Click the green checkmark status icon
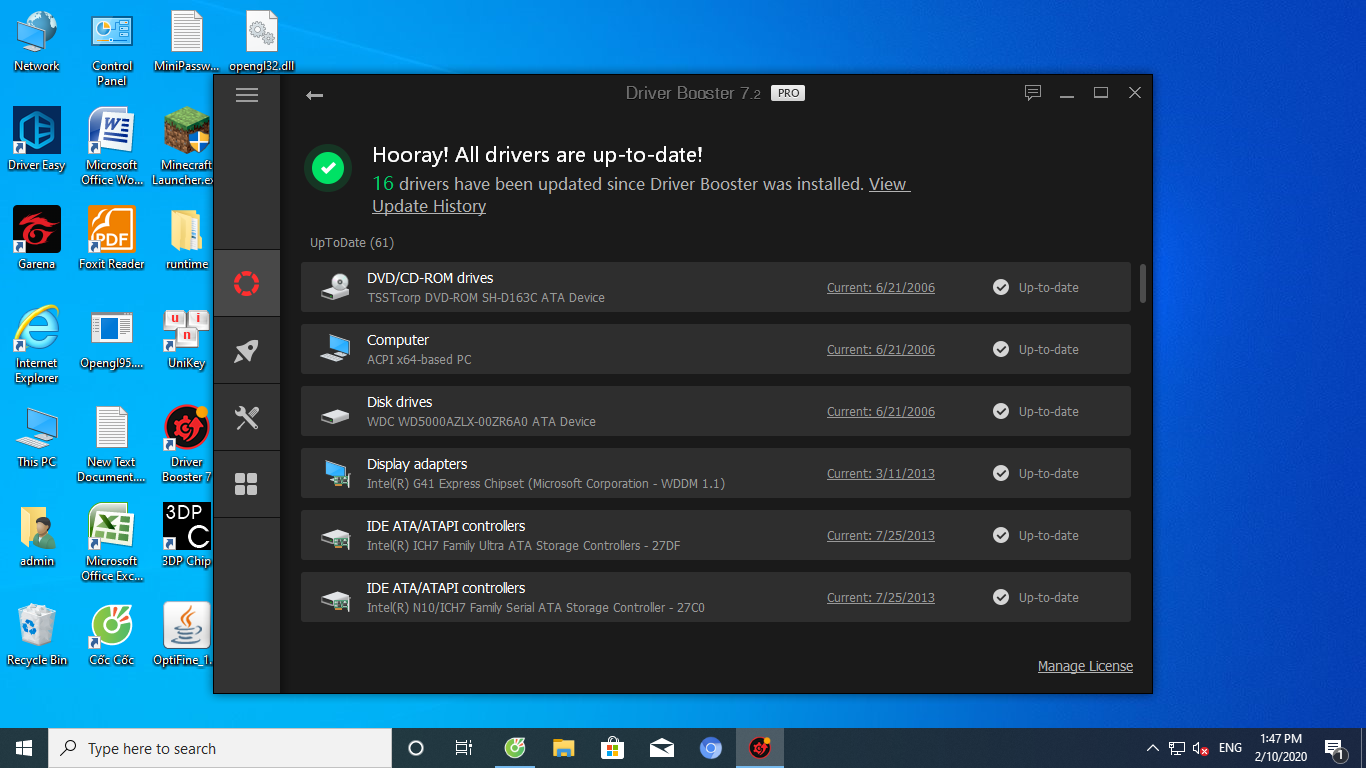Image resolution: width=1366 pixels, height=768 pixels. pyautogui.click(x=328, y=168)
